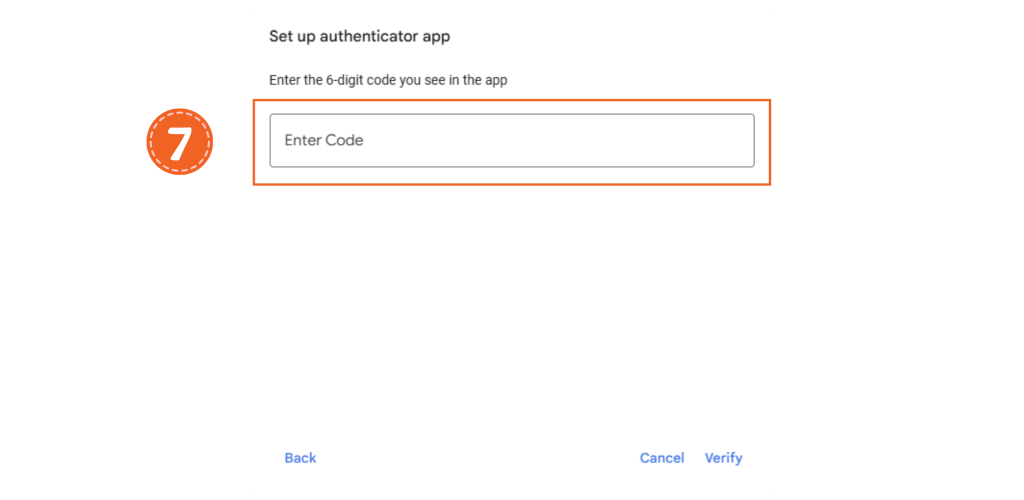Click the blue Back link at bottom left
This screenshot has width=1024, height=500.
300,458
